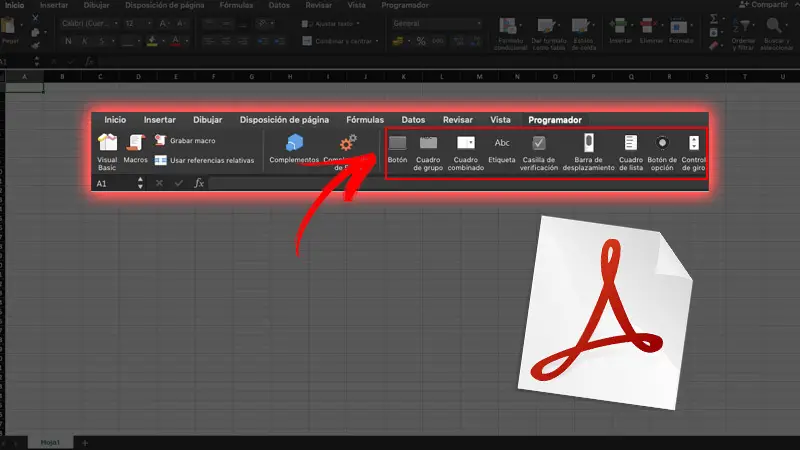The height and width of the screenshot is (450, 800).
Task: Click the AutoSum sigma icon
Action: [714, 19]
